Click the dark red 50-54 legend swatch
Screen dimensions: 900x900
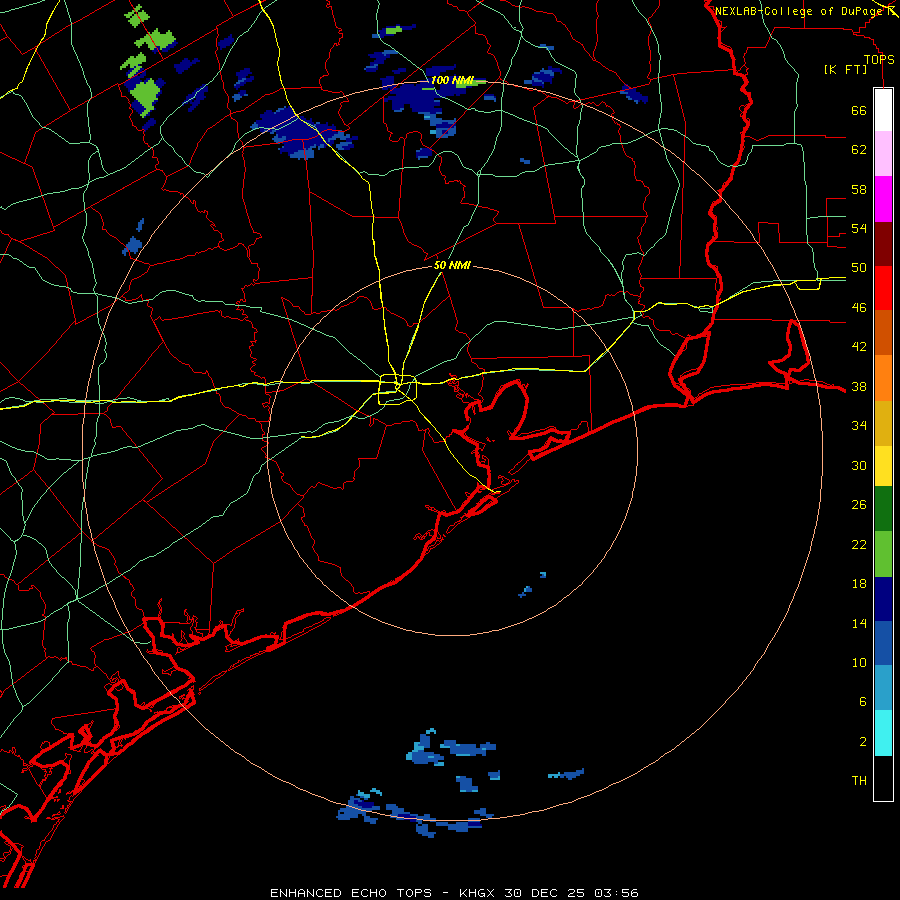883,244
